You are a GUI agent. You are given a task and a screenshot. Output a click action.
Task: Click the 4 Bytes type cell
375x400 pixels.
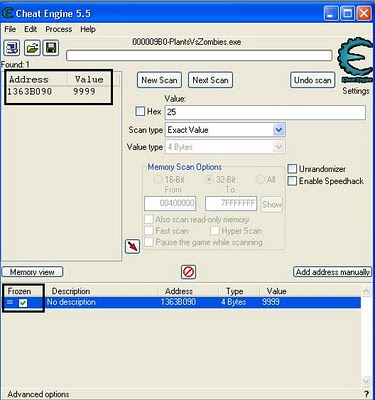234,302
